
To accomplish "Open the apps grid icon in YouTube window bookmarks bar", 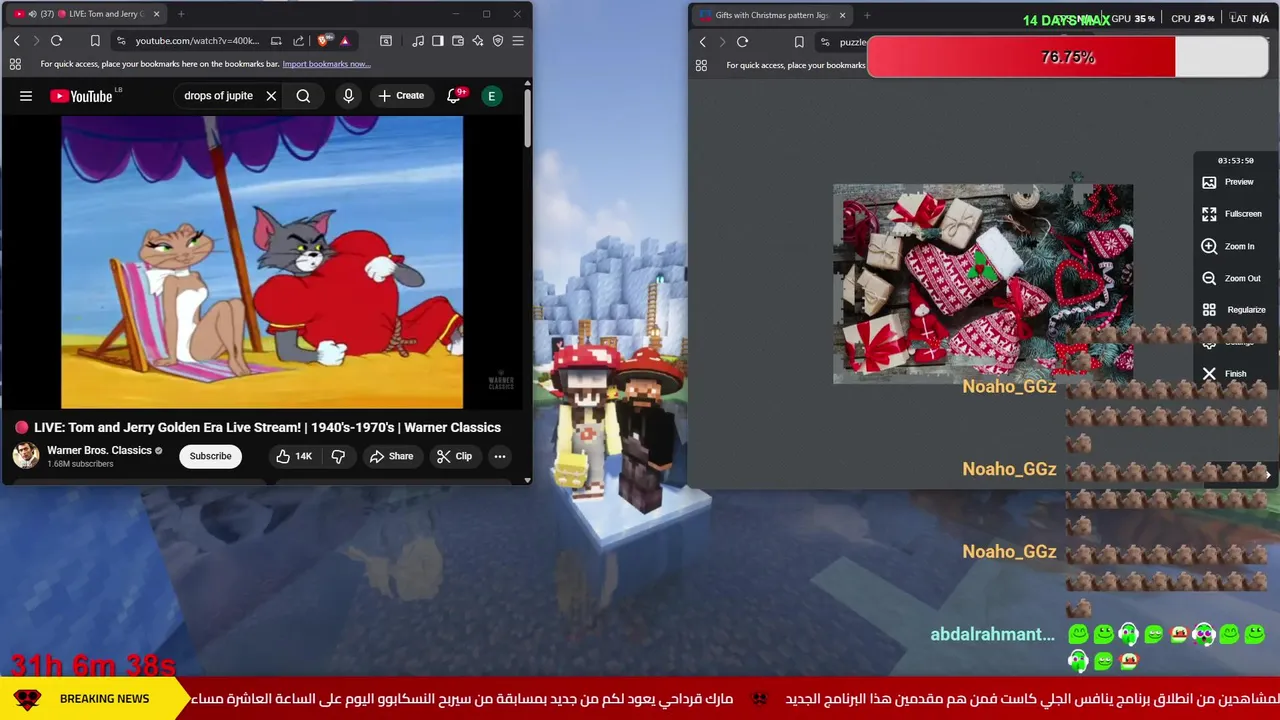I will click(x=15, y=64).
